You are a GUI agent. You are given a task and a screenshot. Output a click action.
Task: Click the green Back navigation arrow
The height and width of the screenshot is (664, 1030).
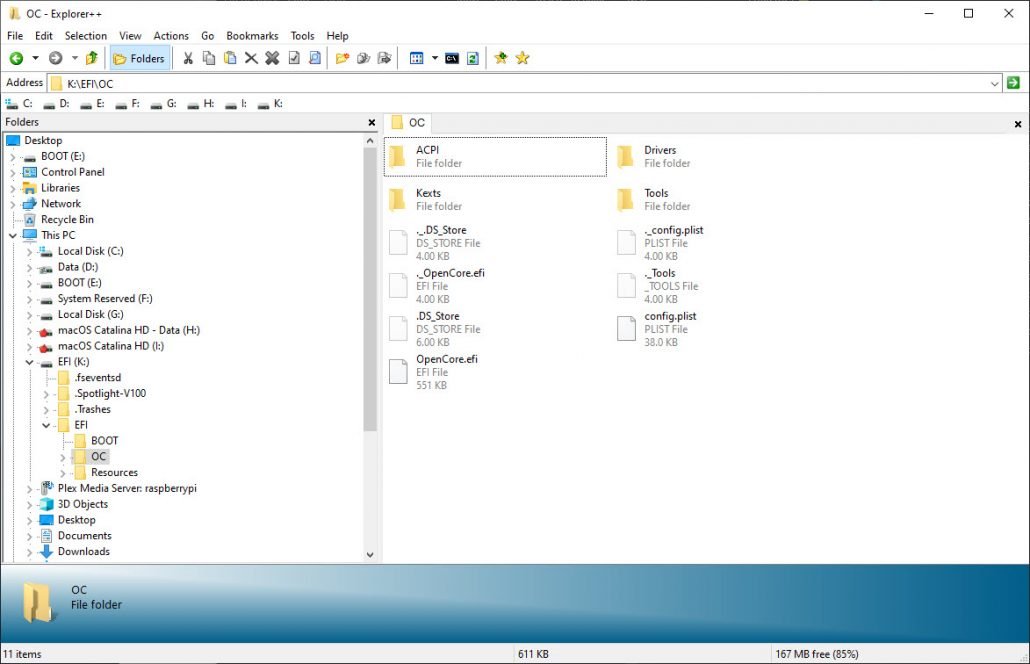(16, 58)
